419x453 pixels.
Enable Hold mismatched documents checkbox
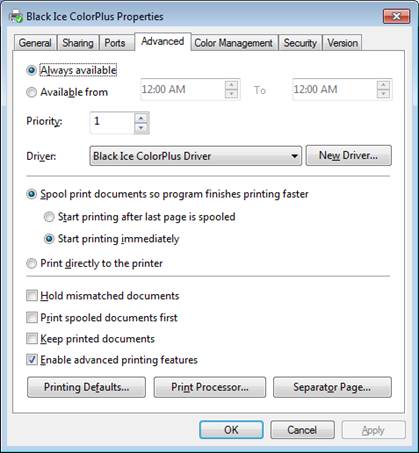point(32,296)
